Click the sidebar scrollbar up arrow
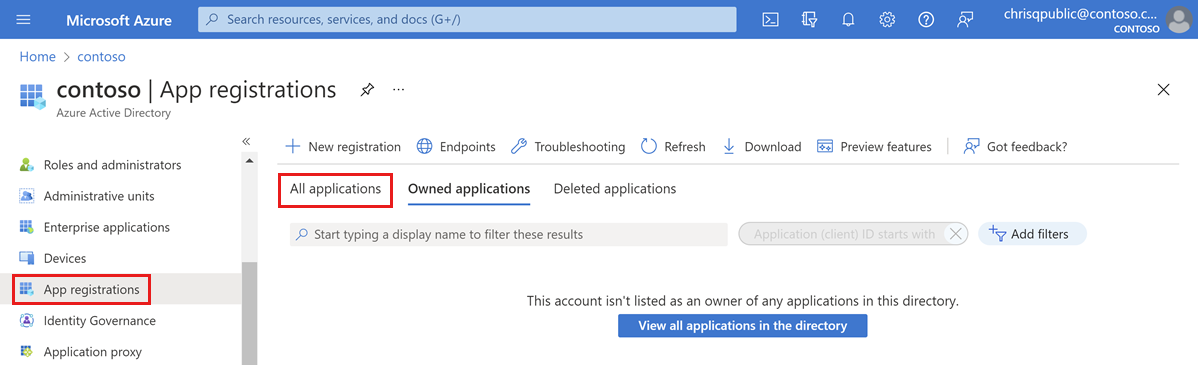The height and width of the screenshot is (365, 1198). pyautogui.click(x=249, y=160)
